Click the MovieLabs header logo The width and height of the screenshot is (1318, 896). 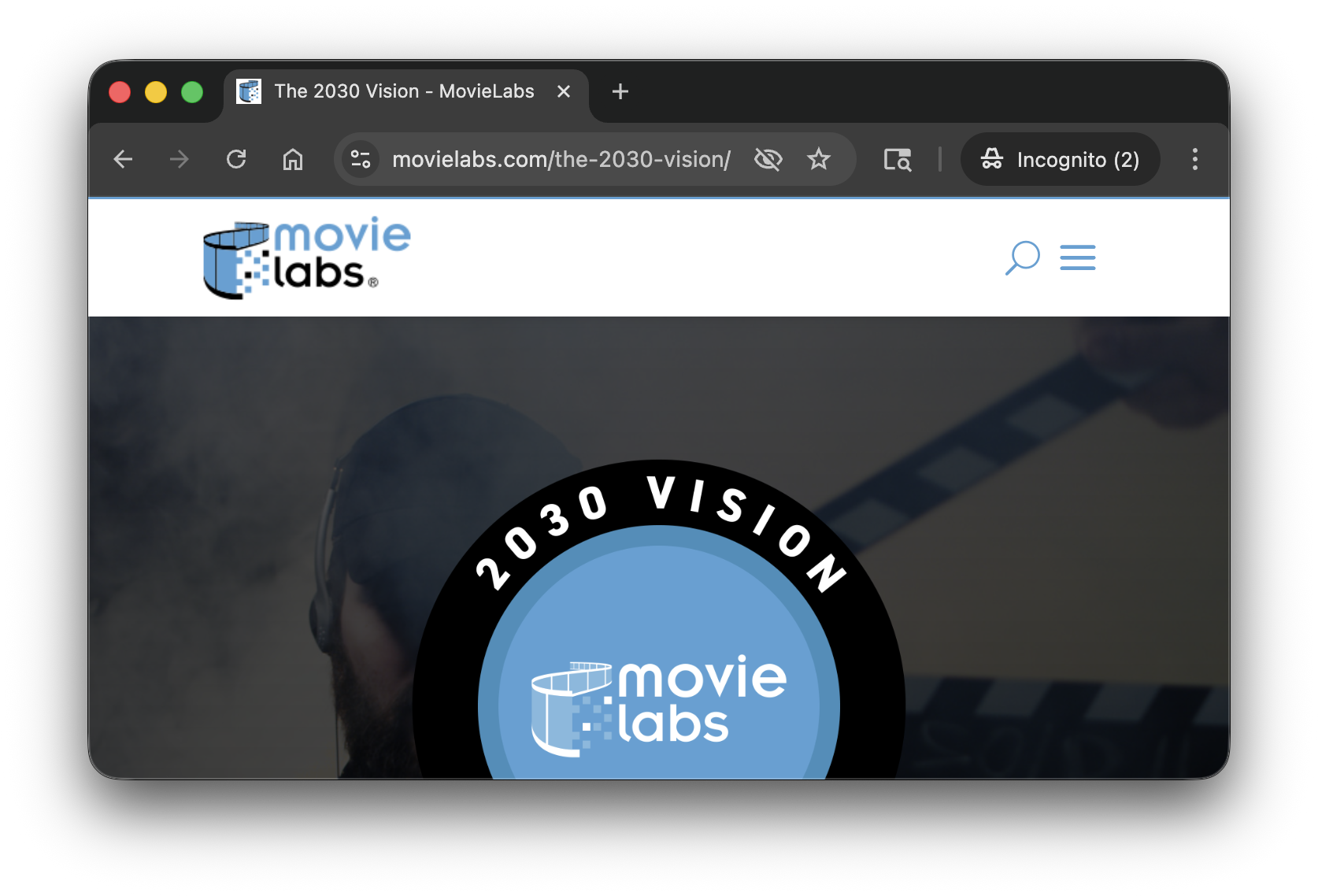(x=306, y=257)
